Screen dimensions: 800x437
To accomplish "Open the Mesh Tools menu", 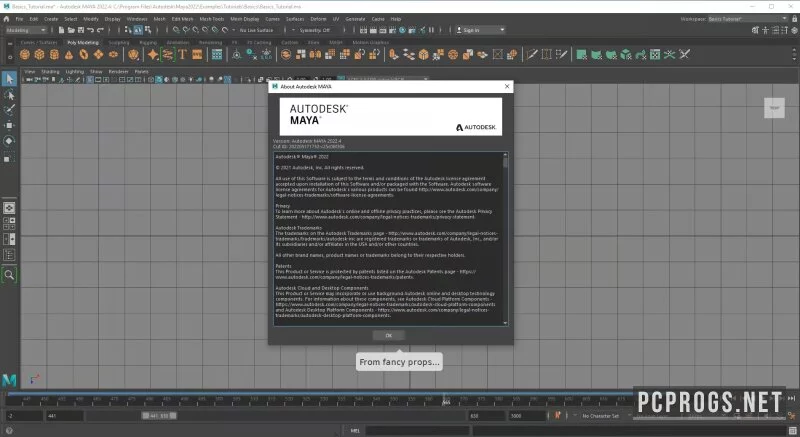I will (x=212, y=19).
